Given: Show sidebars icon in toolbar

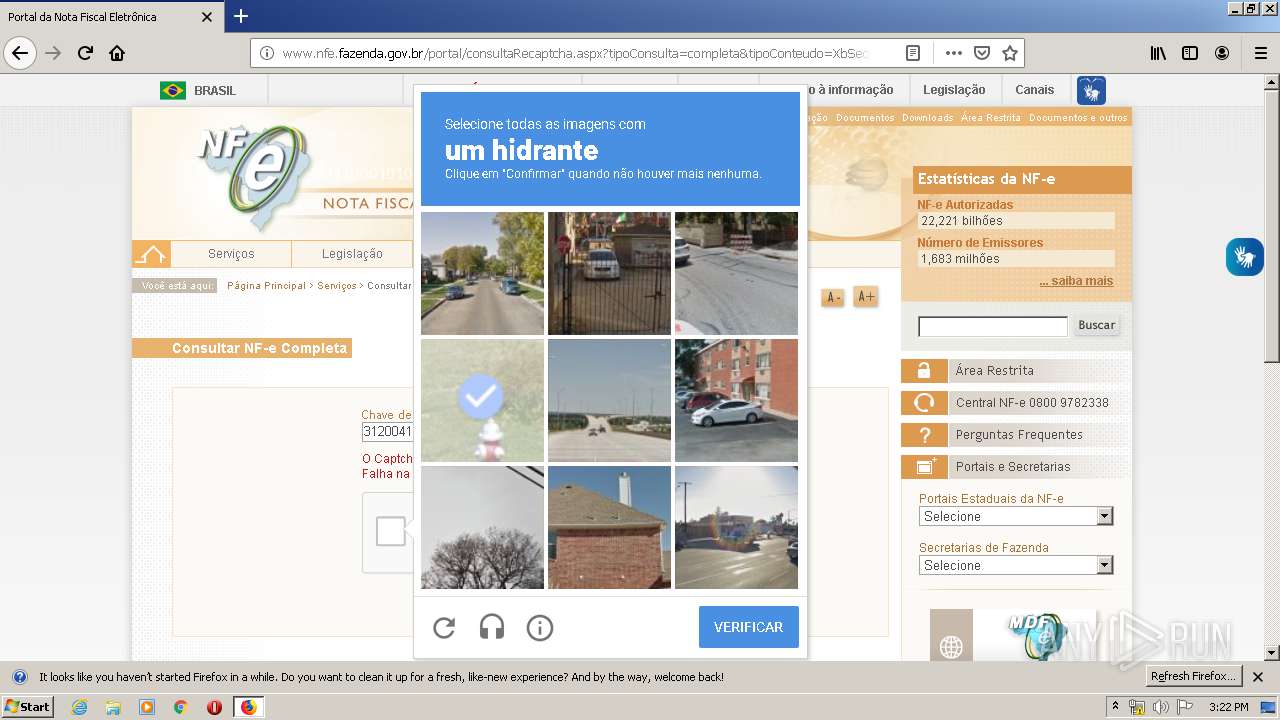Looking at the screenshot, I should click(x=1190, y=53).
